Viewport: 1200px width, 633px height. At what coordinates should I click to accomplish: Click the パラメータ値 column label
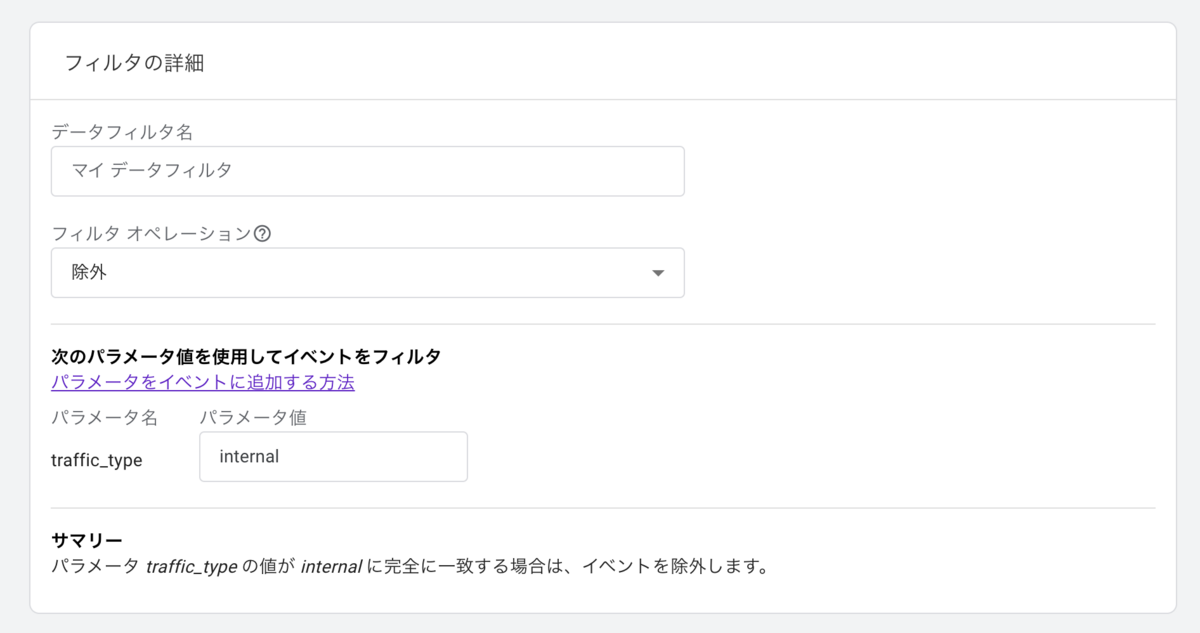pyautogui.click(x=252, y=417)
